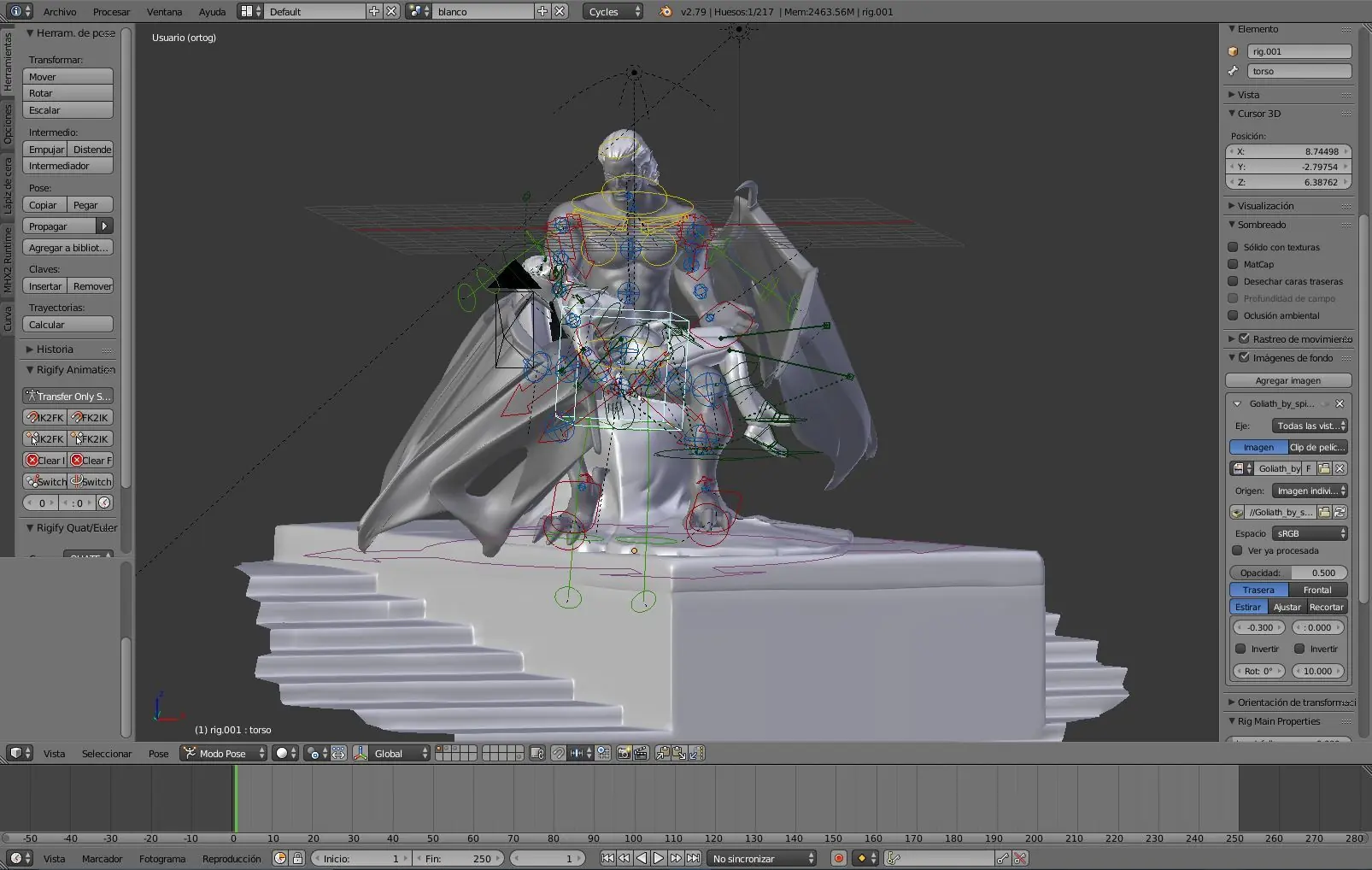Click the 'Inicio' start frame field

[361, 858]
